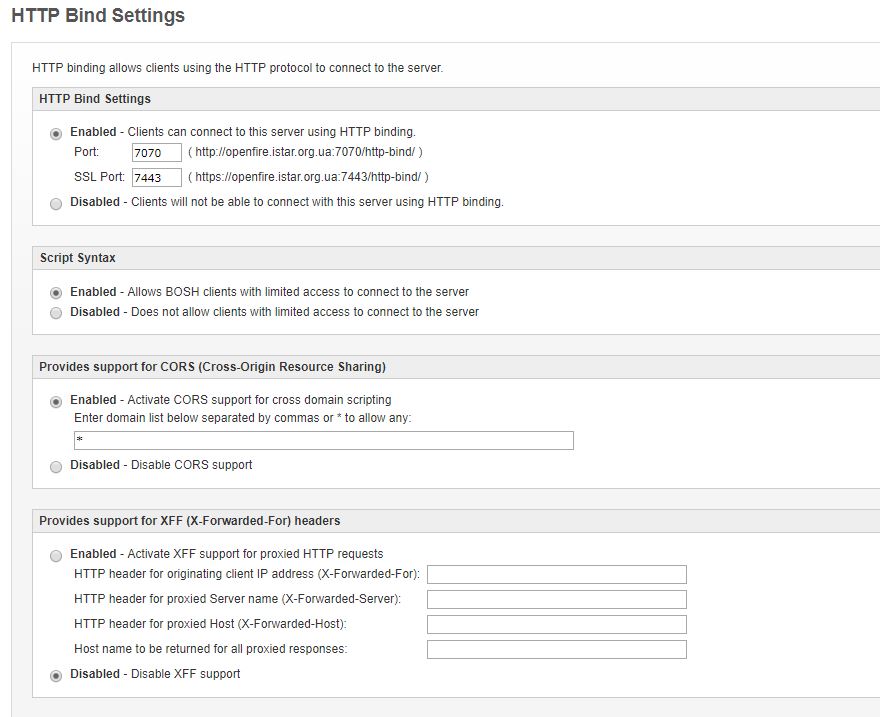Image resolution: width=880 pixels, height=717 pixels.
Task: Click the X-Forwarded-For header input field
Action: coord(557,574)
